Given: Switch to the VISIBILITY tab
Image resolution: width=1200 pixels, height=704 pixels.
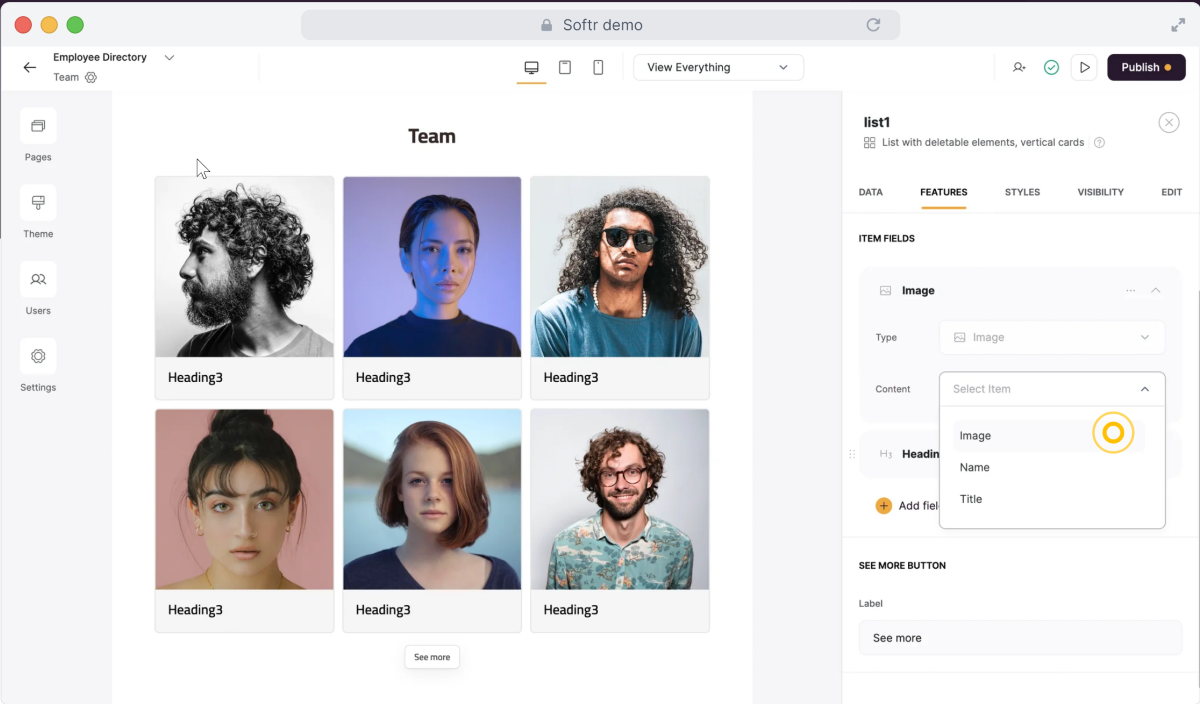Looking at the screenshot, I should (x=1101, y=192).
